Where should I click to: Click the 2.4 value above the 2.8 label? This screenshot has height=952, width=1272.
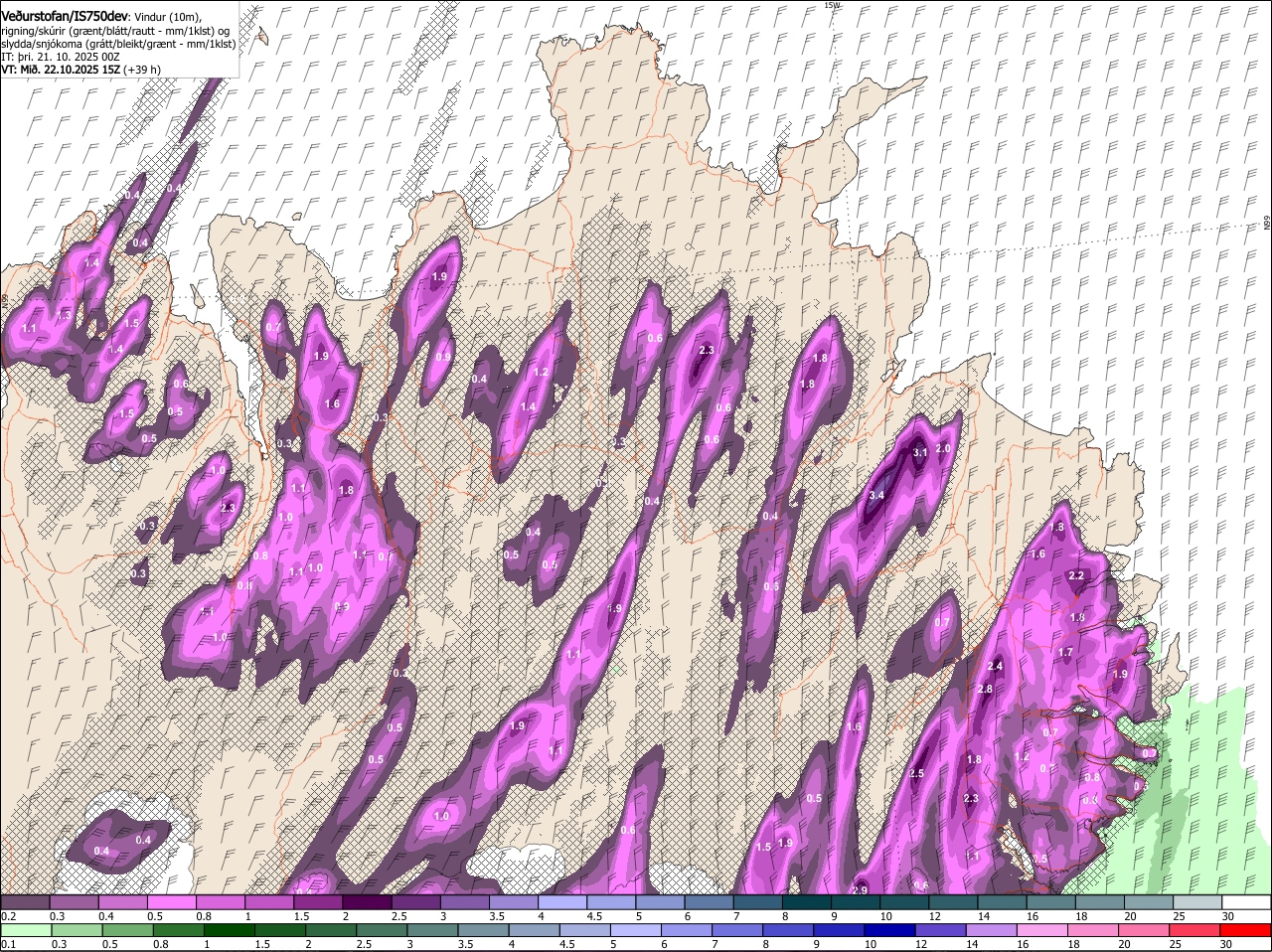tap(996, 666)
